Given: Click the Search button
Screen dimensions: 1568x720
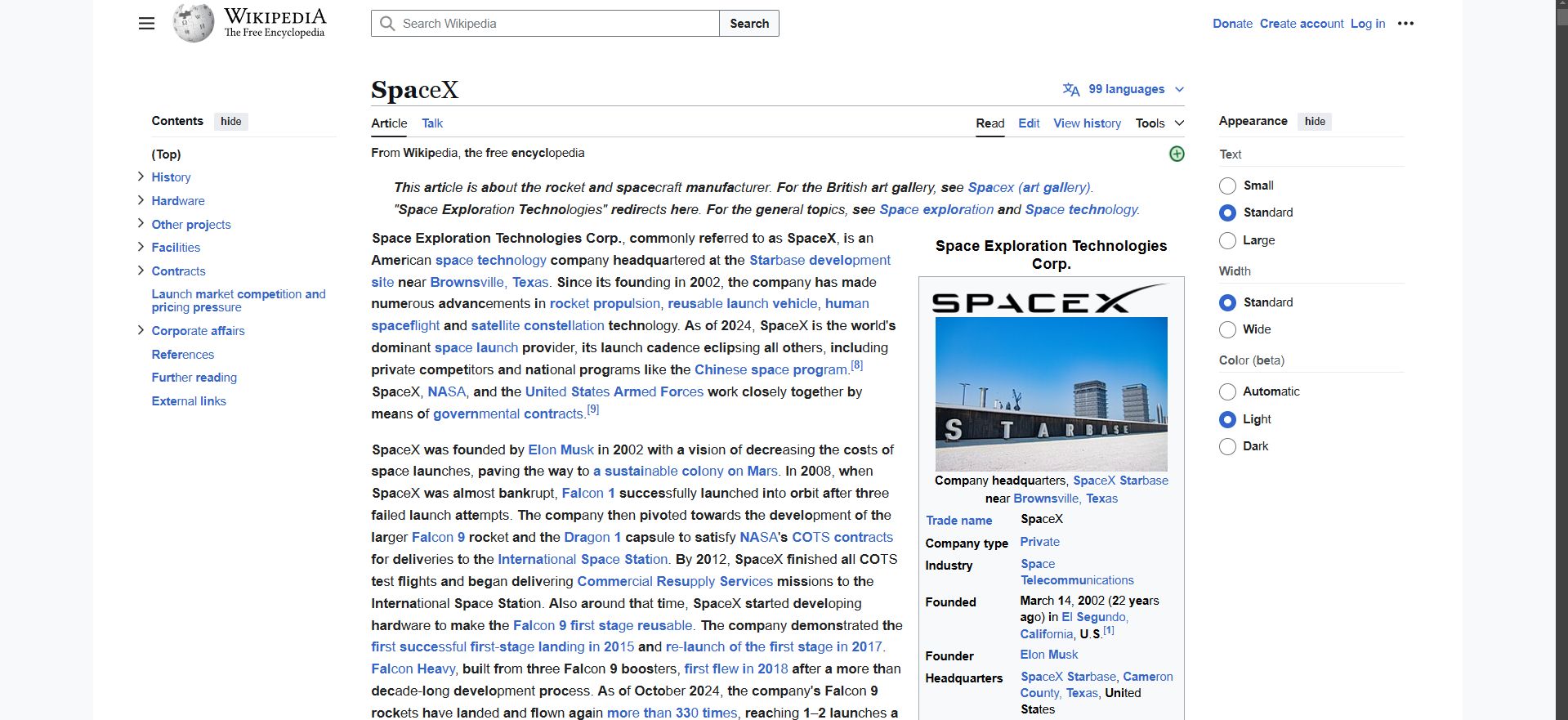Looking at the screenshot, I should tap(749, 24).
